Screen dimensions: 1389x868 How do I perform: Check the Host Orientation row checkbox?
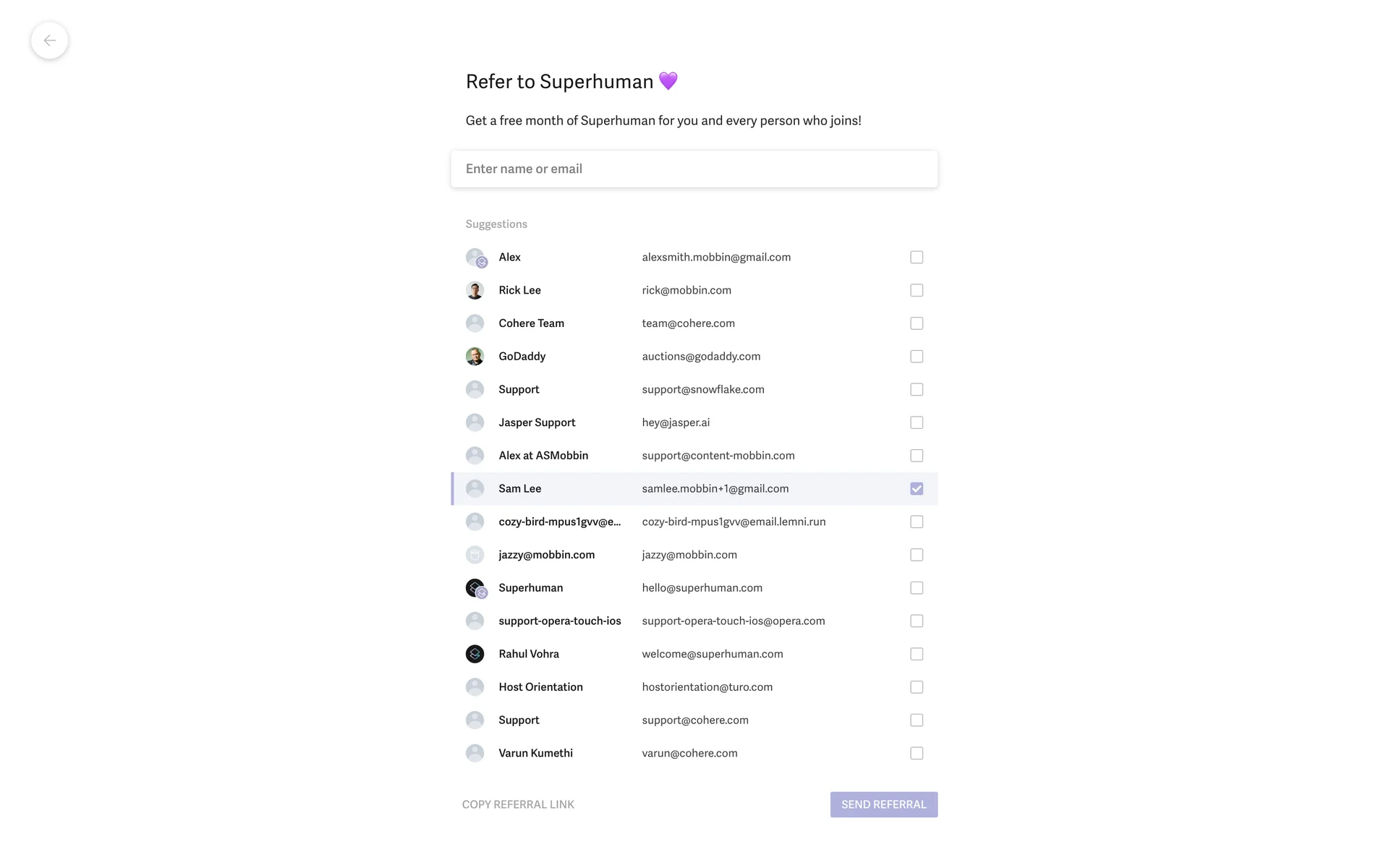[x=917, y=687]
